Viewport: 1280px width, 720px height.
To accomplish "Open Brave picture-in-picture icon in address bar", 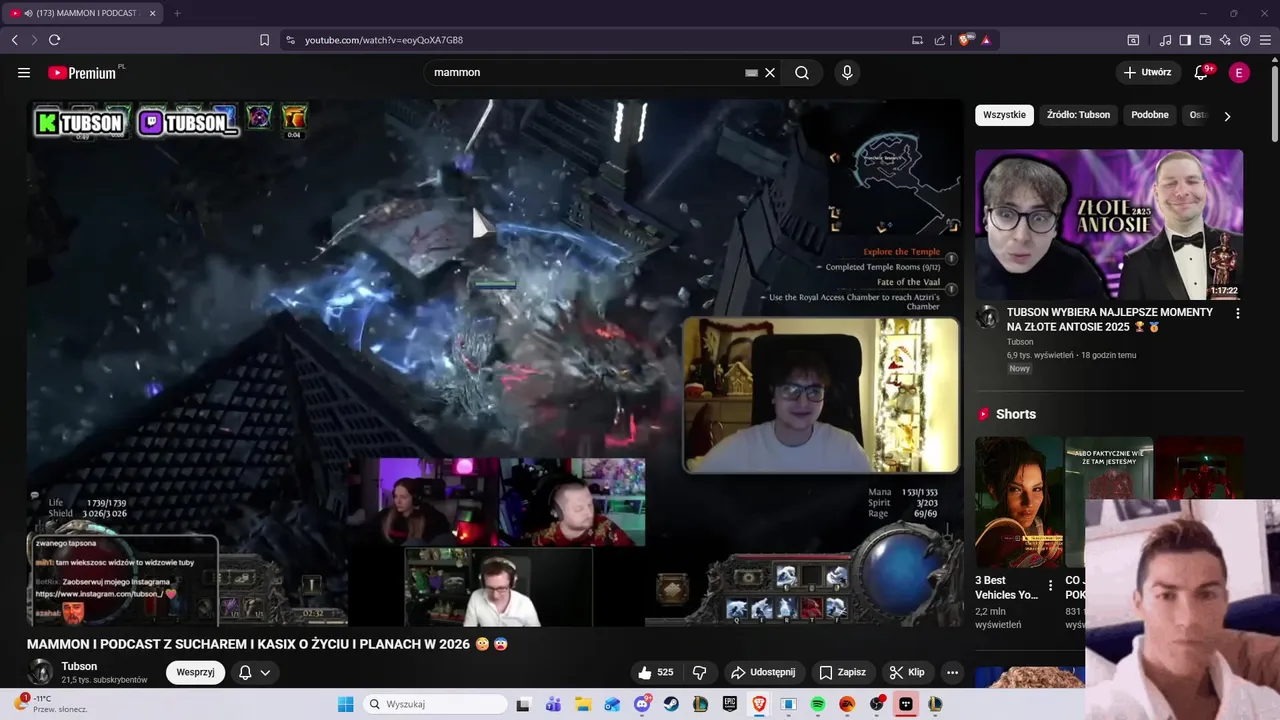I will point(917,40).
